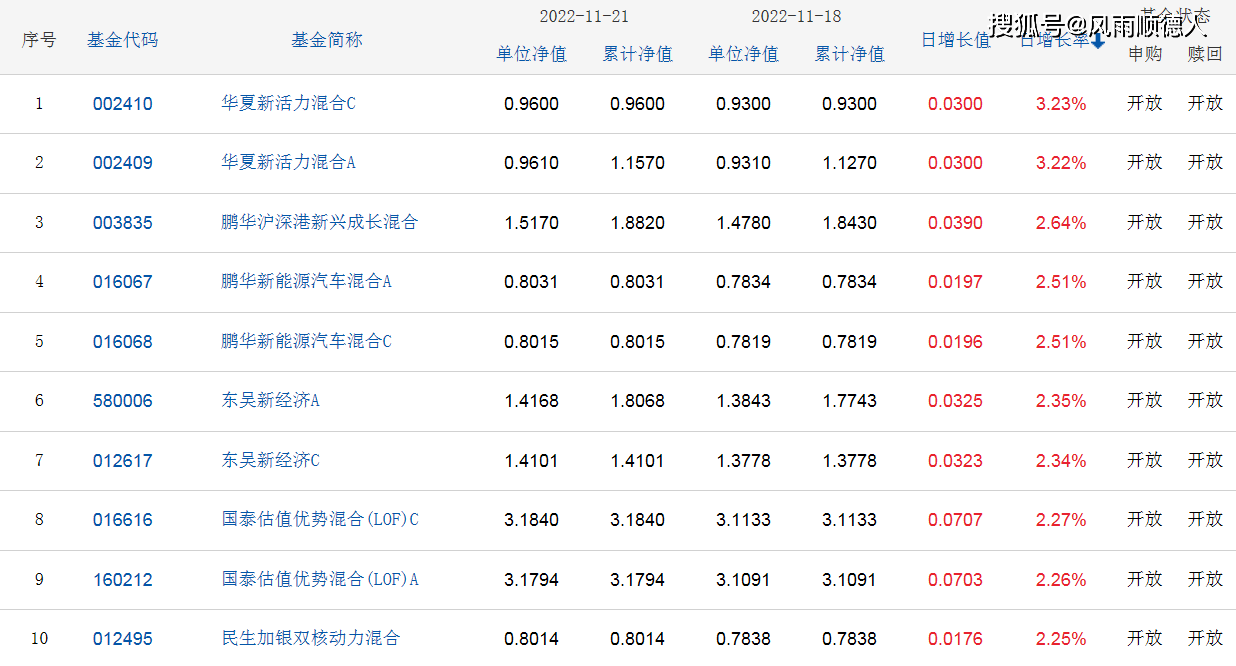This screenshot has width=1236, height=666.
Task: Select daily growth value 0.0390
Action: (955, 223)
